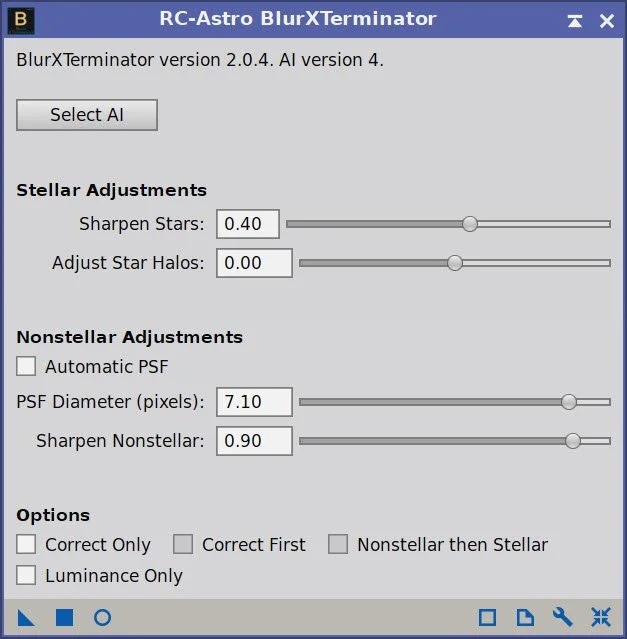Click the BlurXTerminator B logo icon
This screenshot has width=627, height=639.
click(x=21, y=21)
